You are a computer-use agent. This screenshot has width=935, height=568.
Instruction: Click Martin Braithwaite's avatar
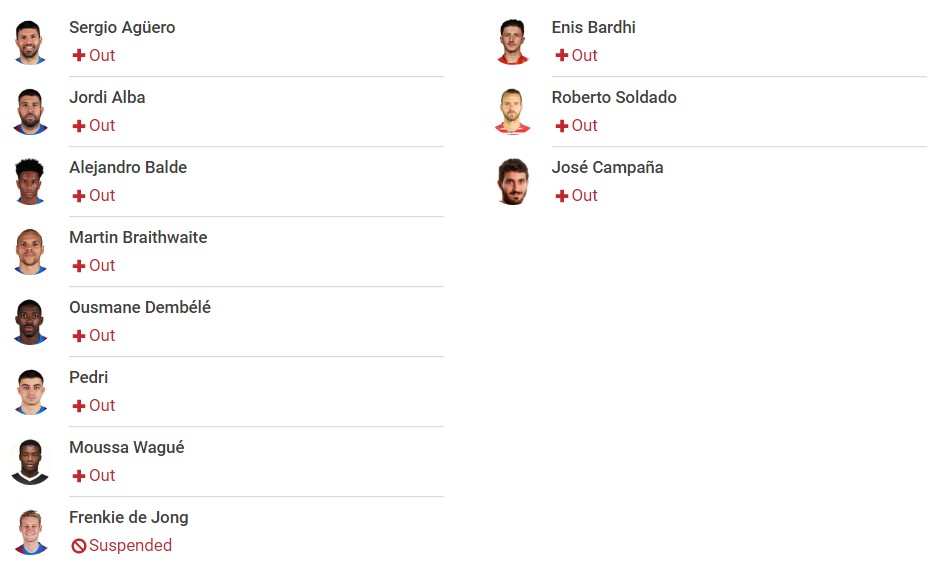point(30,252)
